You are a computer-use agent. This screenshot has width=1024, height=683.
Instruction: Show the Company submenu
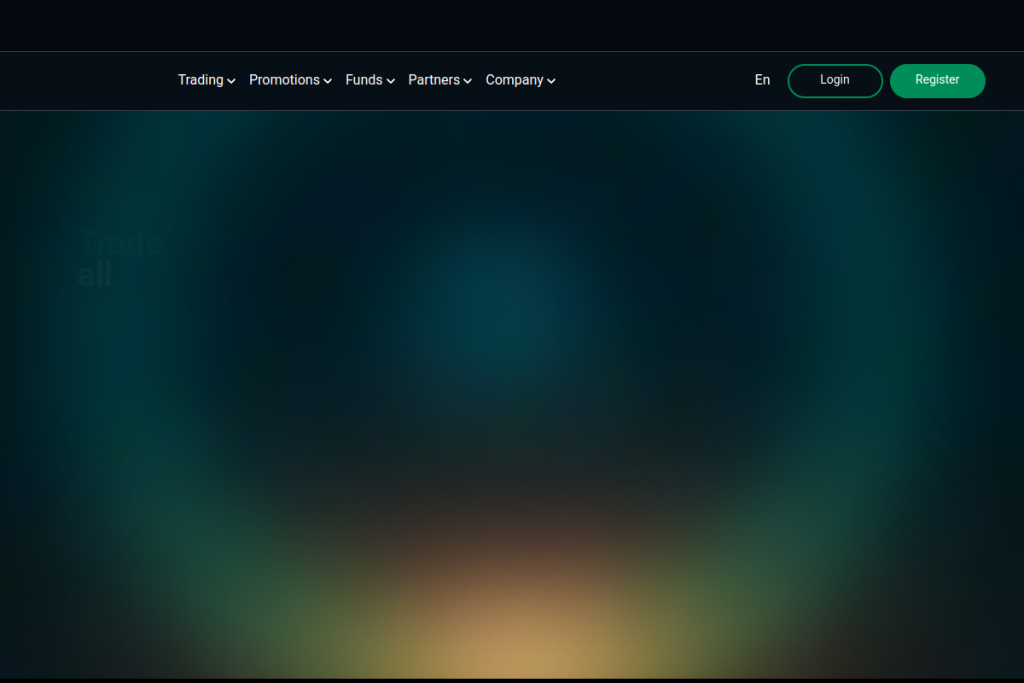click(x=514, y=80)
